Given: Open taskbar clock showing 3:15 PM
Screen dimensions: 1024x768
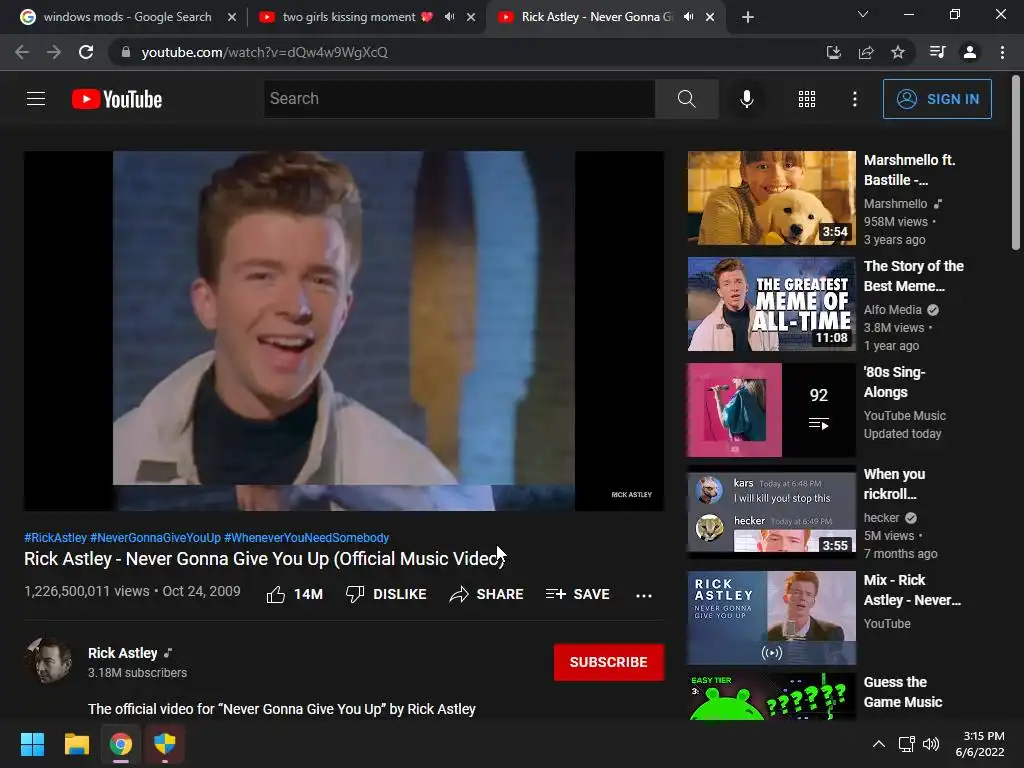Looking at the screenshot, I should (x=980, y=744).
